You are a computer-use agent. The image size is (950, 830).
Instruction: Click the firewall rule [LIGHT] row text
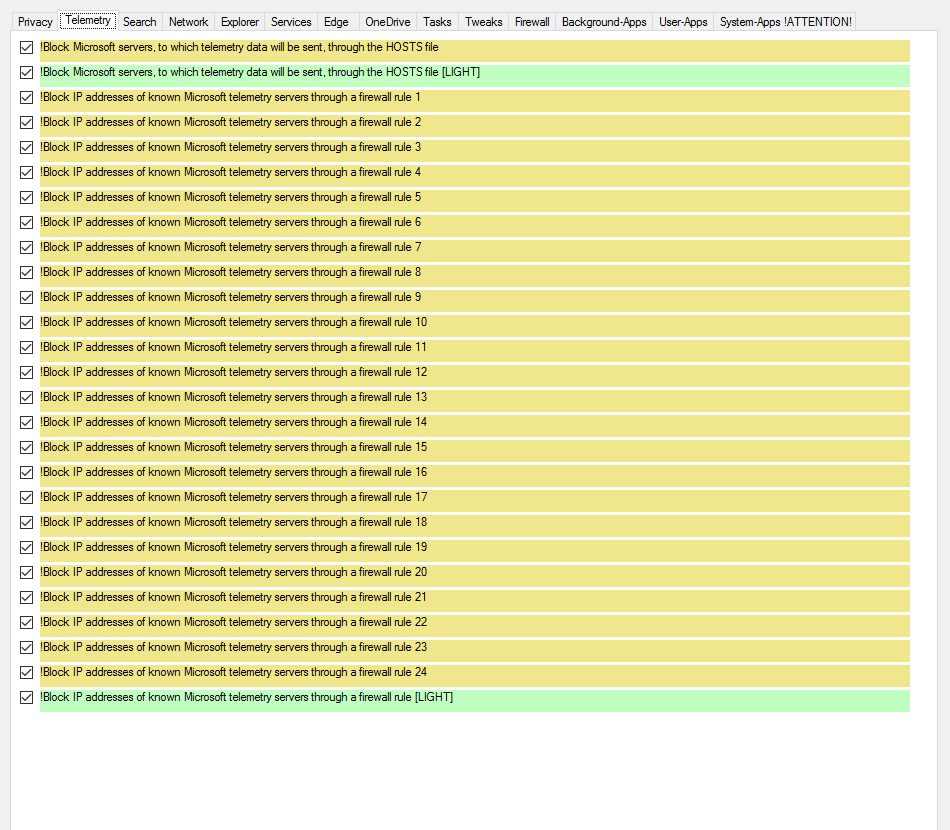[x=247, y=697]
